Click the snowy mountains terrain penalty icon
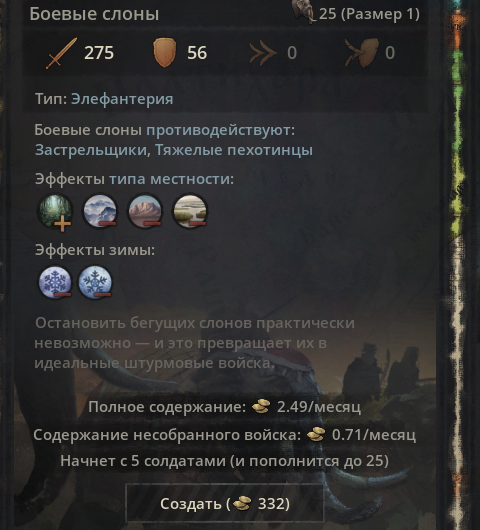Screen dimensions: 480x530 pos(100,211)
